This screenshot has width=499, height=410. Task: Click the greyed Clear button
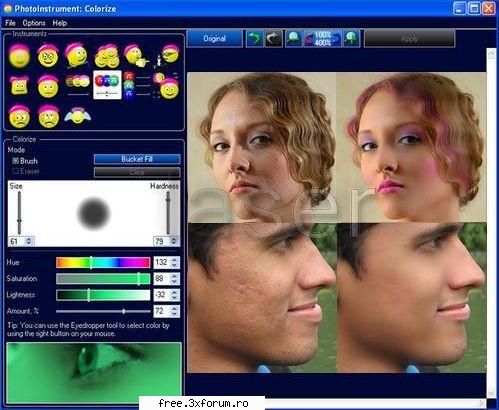click(x=137, y=172)
